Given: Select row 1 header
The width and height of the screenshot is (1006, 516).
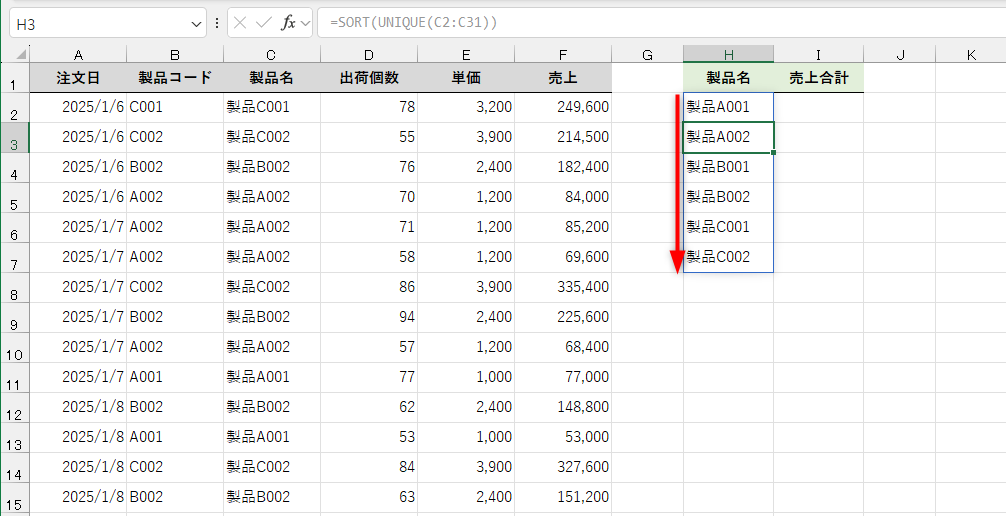Looking at the screenshot, I should tap(14, 78).
